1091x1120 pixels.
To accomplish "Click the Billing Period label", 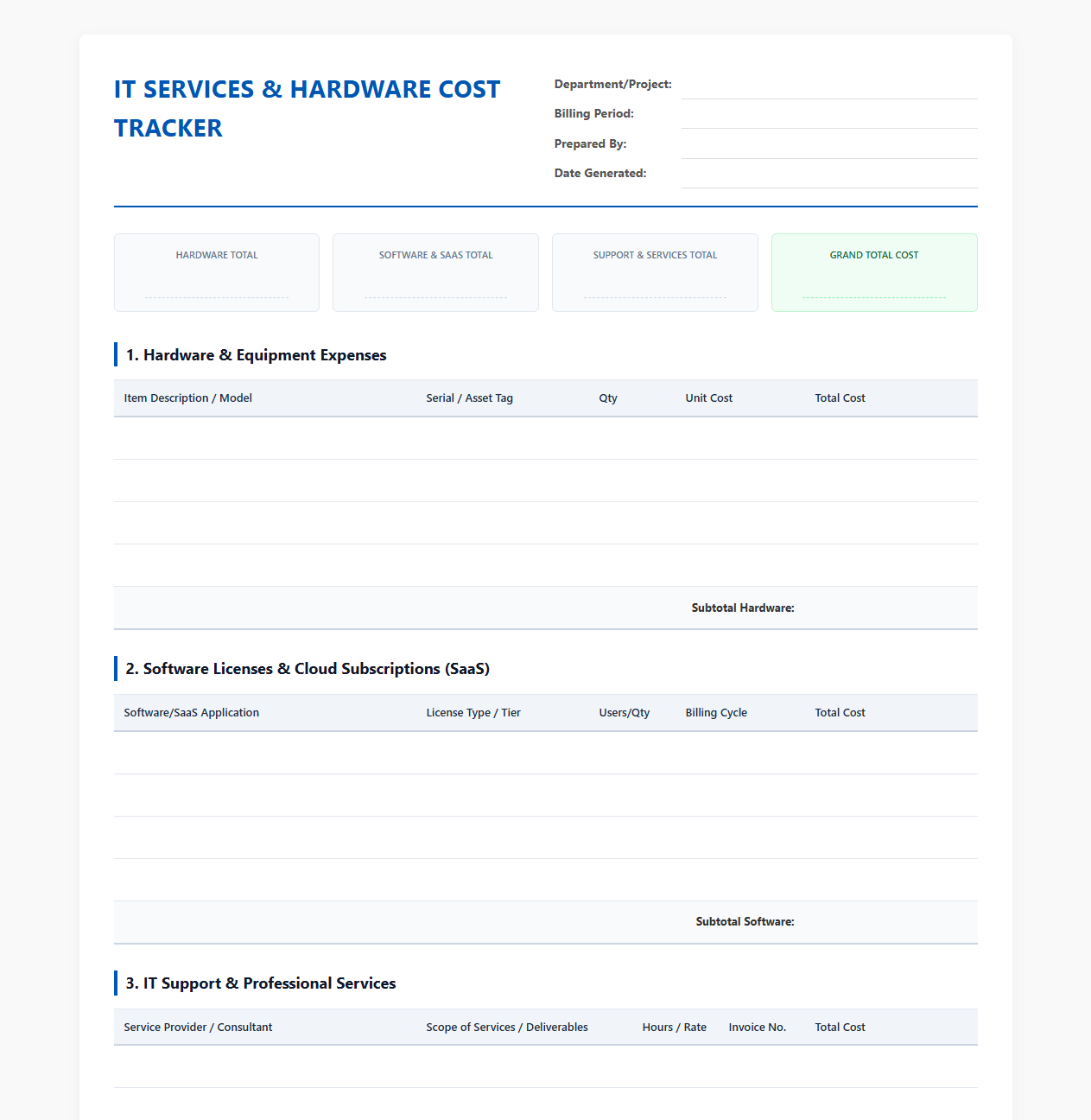I will (593, 114).
